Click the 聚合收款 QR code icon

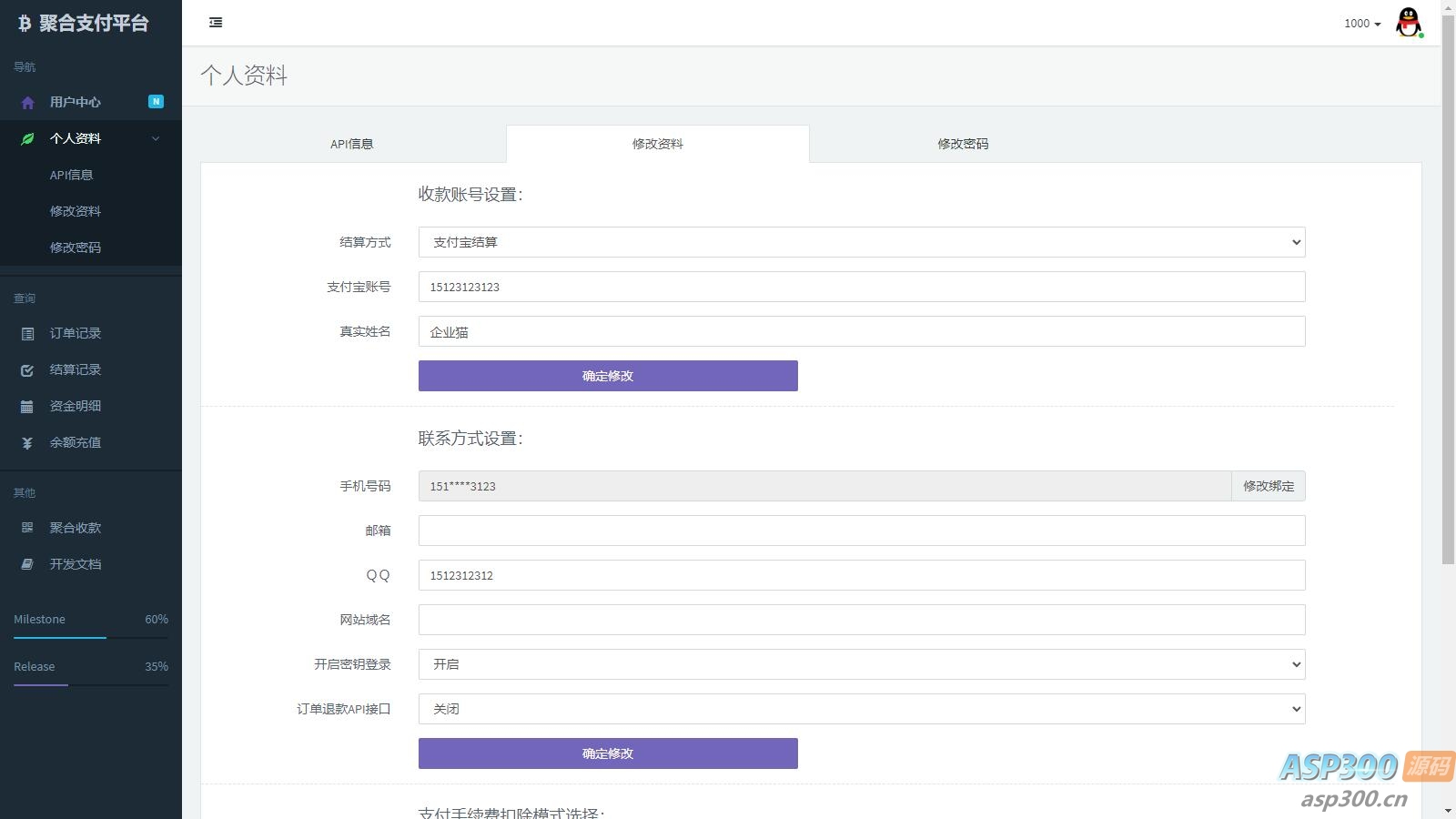(x=27, y=528)
